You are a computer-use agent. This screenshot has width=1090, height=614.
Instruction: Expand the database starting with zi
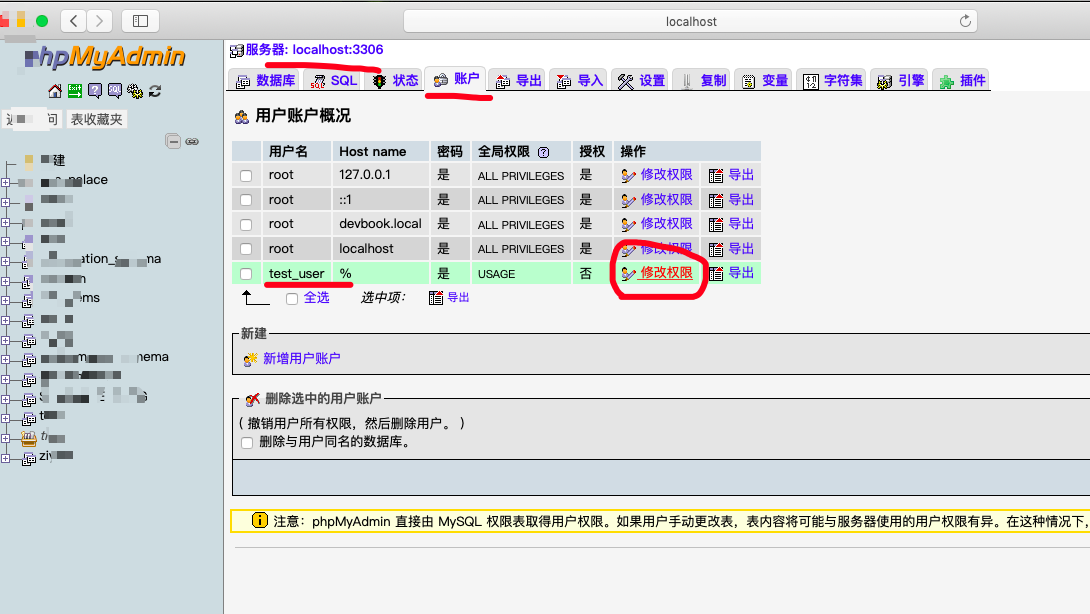click(x=6, y=459)
